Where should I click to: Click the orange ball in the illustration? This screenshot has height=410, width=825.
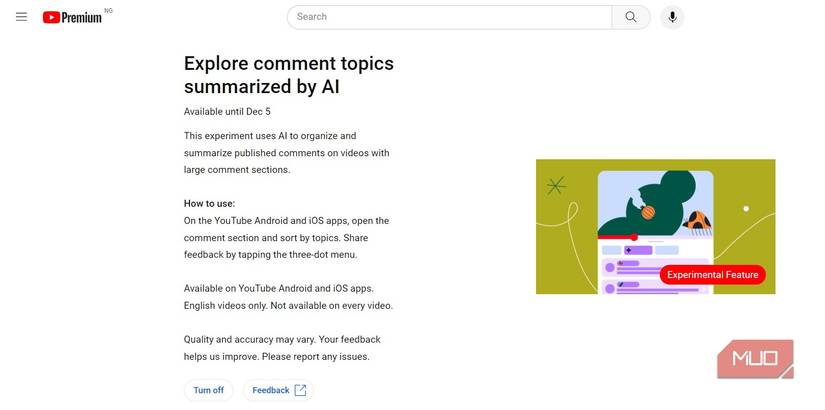tap(648, 212)
